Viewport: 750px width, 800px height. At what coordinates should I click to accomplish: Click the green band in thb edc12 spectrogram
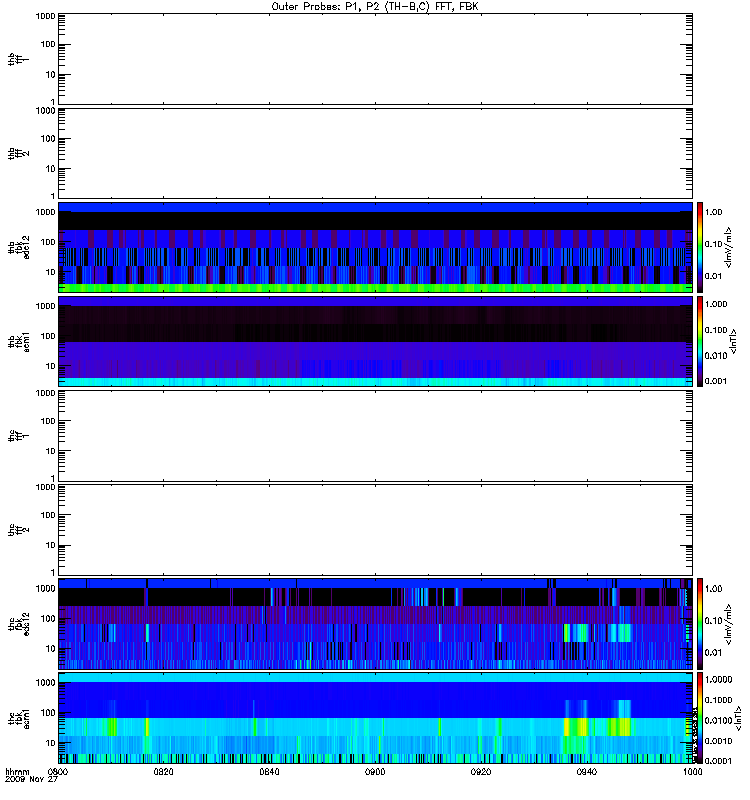pyautogui.click(x=375, y=288)
